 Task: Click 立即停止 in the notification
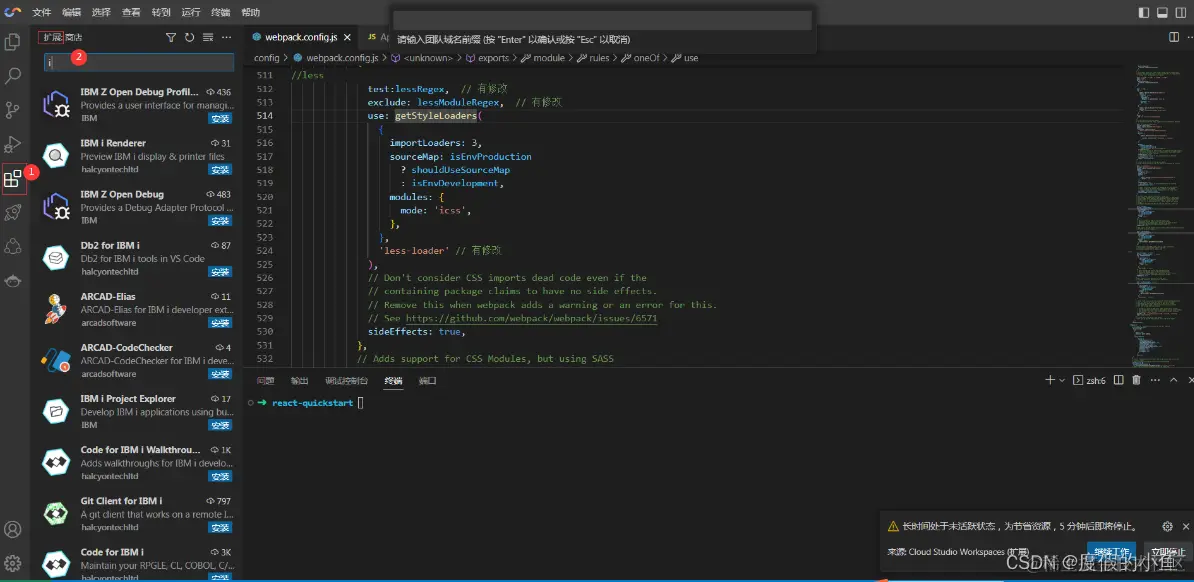coord(1167,552)
